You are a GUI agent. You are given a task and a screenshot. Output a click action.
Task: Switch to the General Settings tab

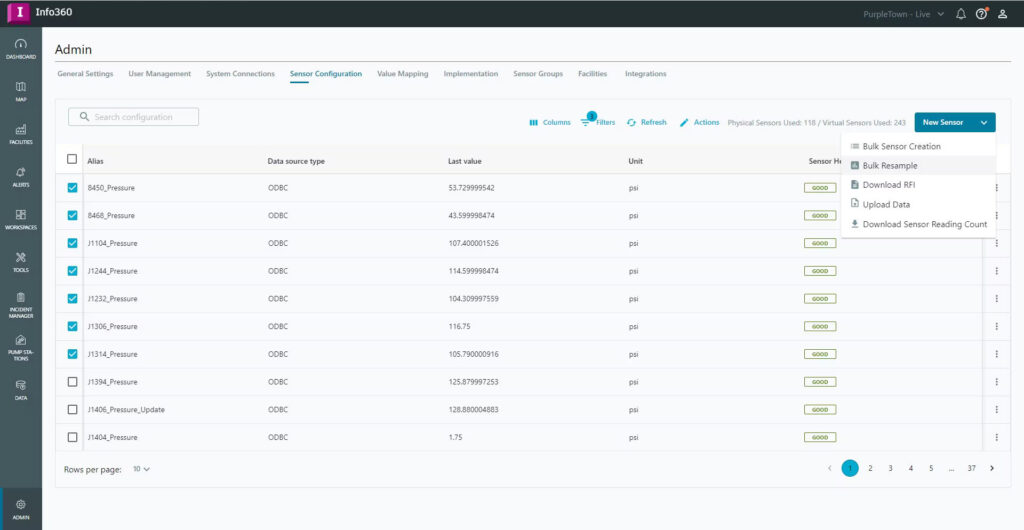pyautogui.click(x=85, y=74)
